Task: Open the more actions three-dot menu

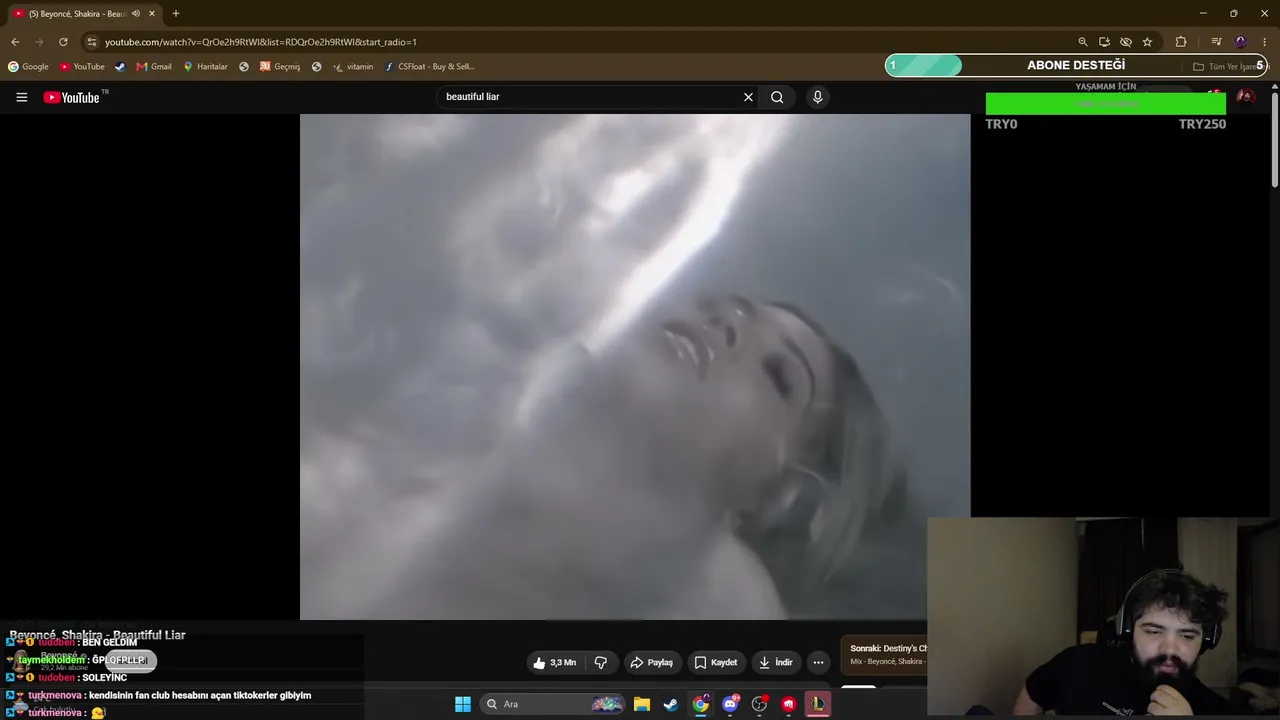Action: coord(818,662)
